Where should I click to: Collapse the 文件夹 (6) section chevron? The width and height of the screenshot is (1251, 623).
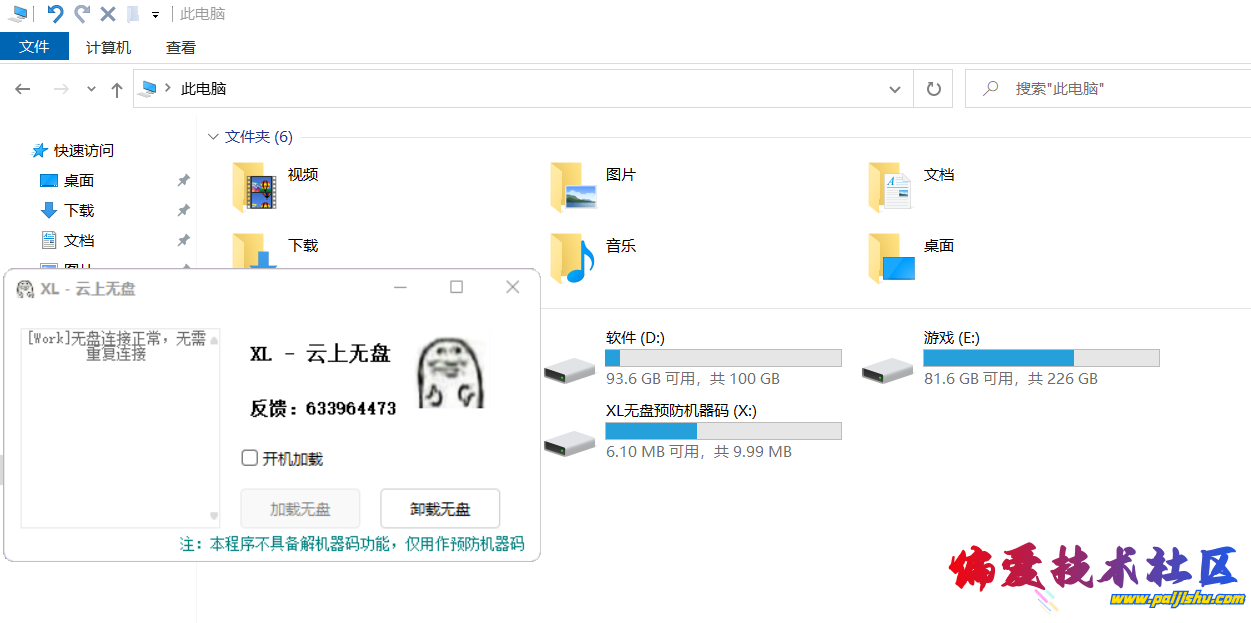click(x=213, y=136)
